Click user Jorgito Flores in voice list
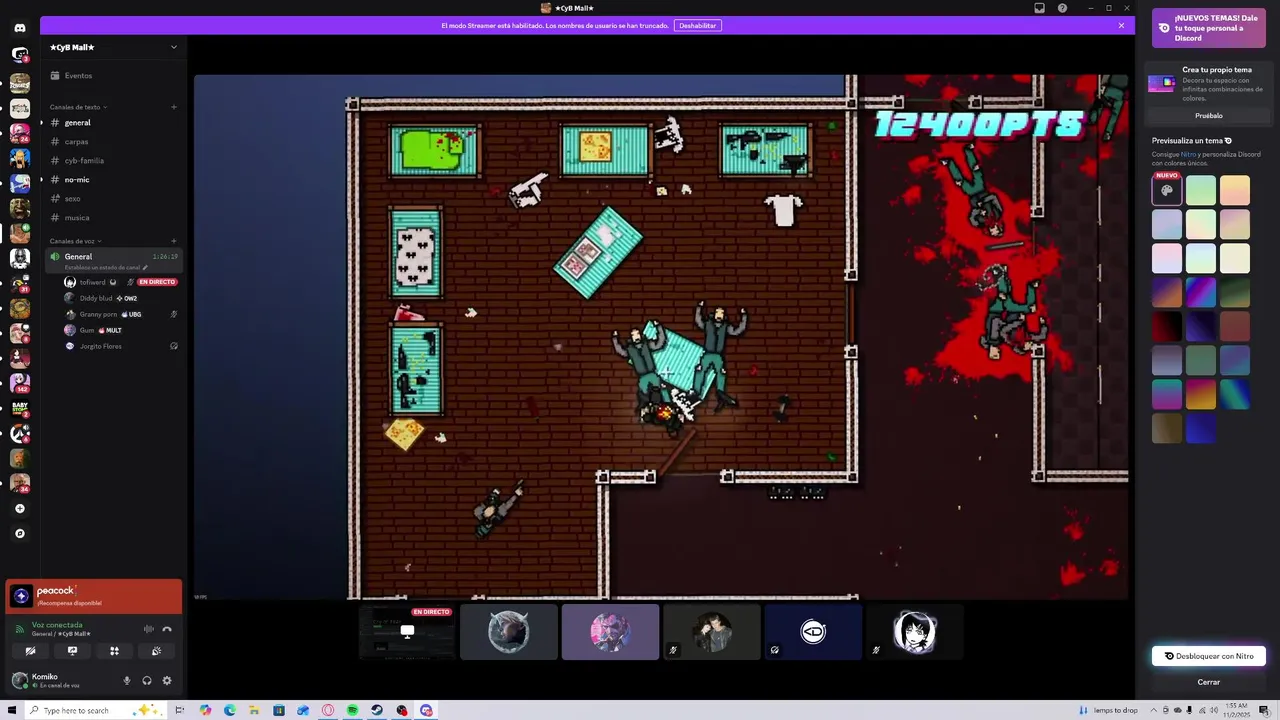 pos(100,346)
